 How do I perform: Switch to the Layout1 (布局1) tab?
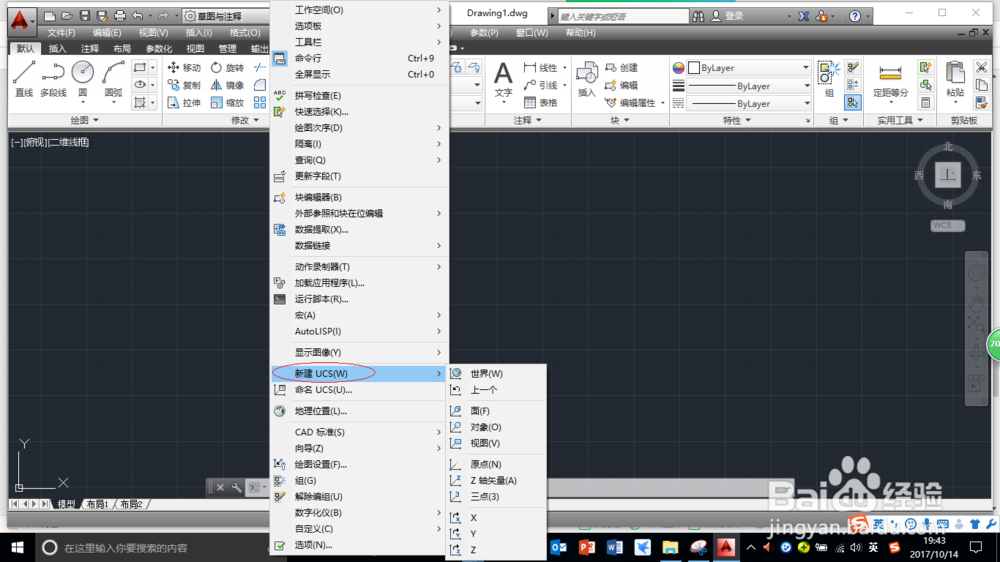[x=97, y=504]
